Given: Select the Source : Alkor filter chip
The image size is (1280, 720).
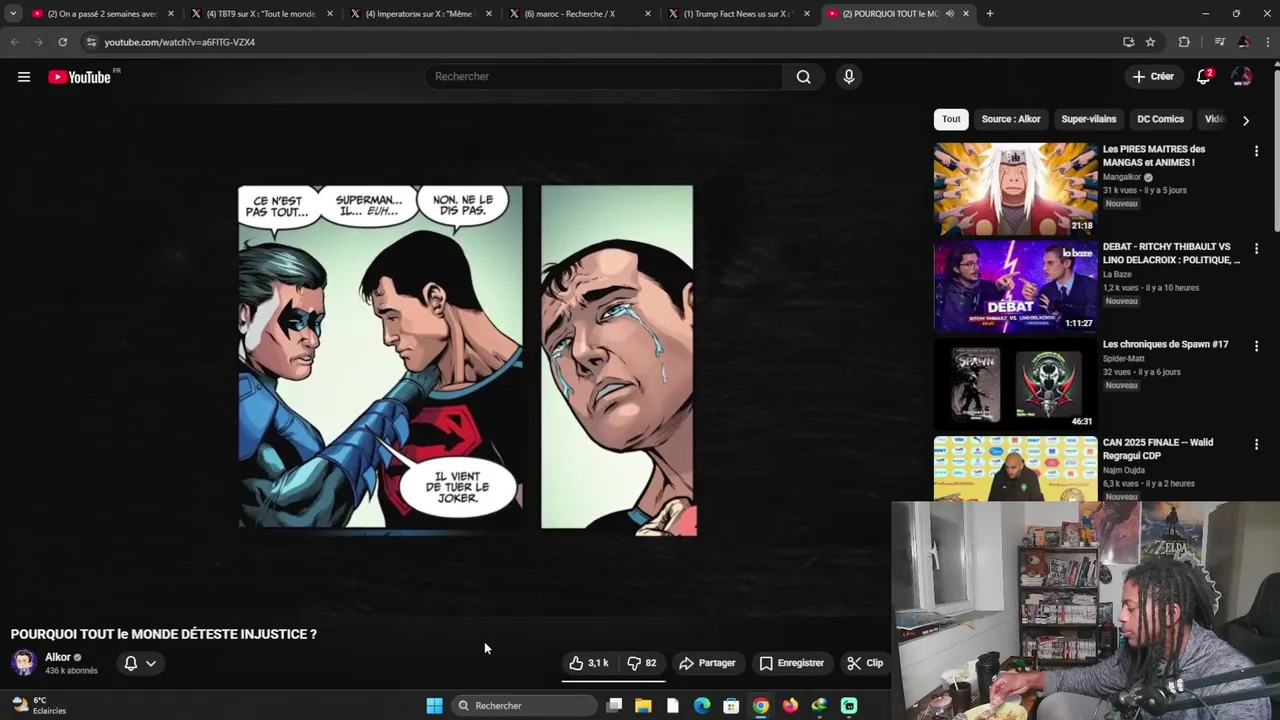Looking at the screenshot, I should point(1011,119).
